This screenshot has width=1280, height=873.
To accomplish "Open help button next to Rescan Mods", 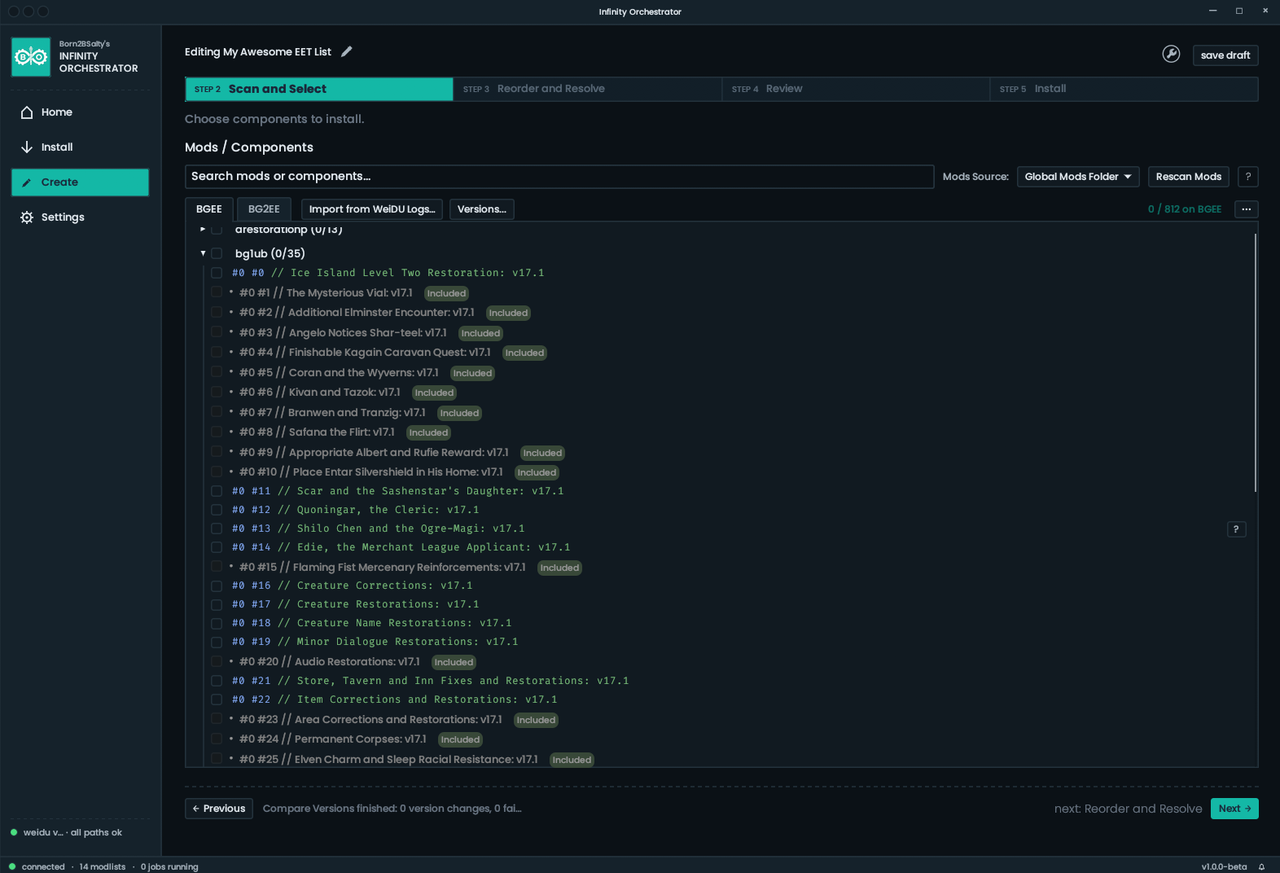I will [x=1248, y=177].
